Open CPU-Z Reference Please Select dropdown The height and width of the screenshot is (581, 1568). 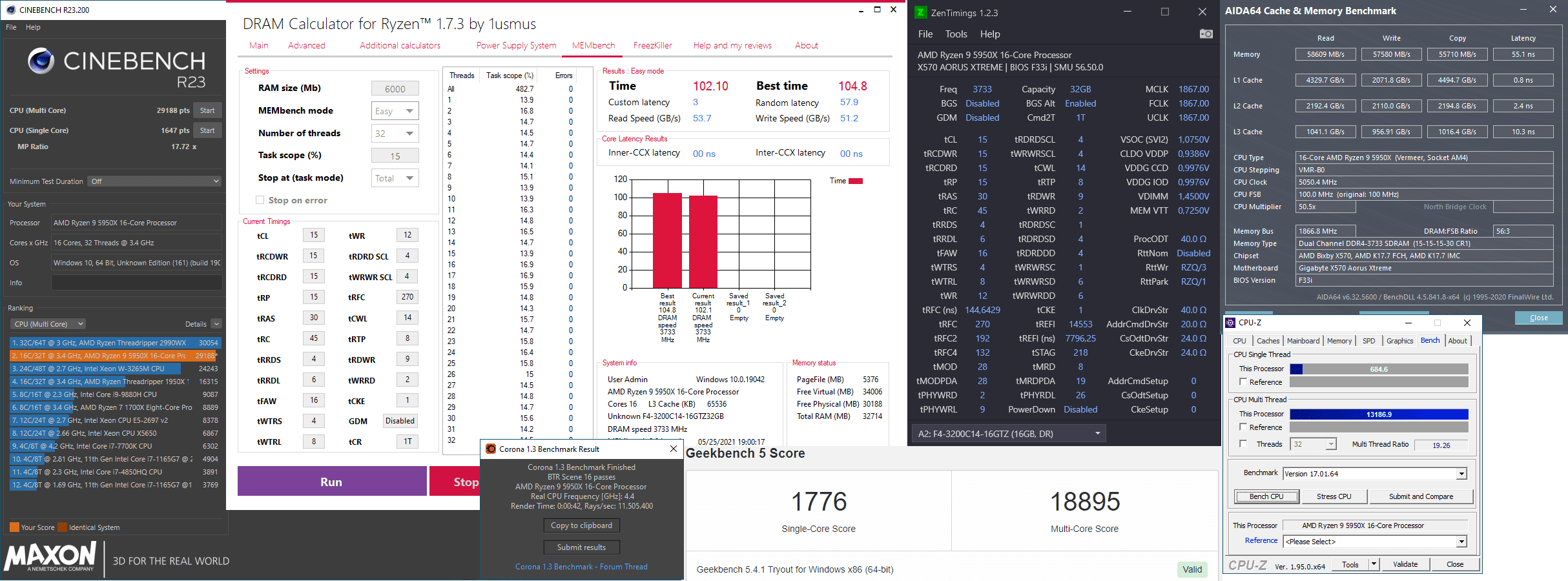(x=1375, y=542)
